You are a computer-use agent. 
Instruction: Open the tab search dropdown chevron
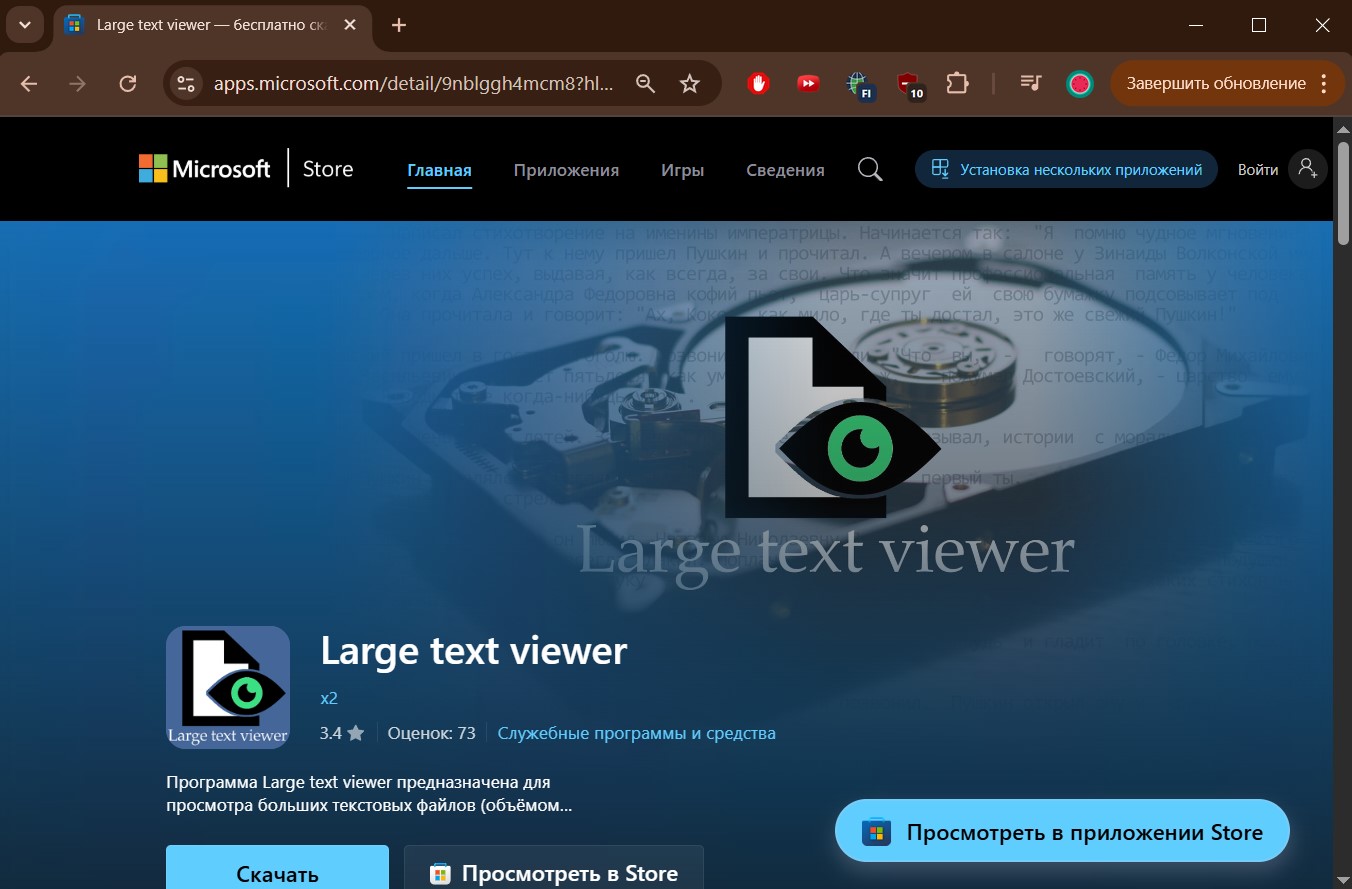(24, 24)
